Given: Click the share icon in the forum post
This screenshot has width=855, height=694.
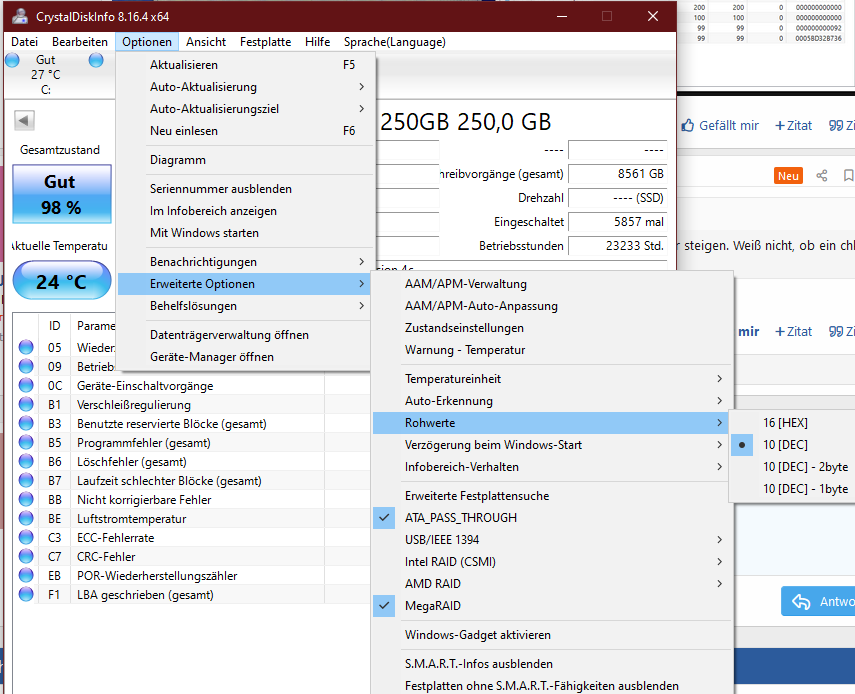Looking at the screenshot, I should click(822, 176).
